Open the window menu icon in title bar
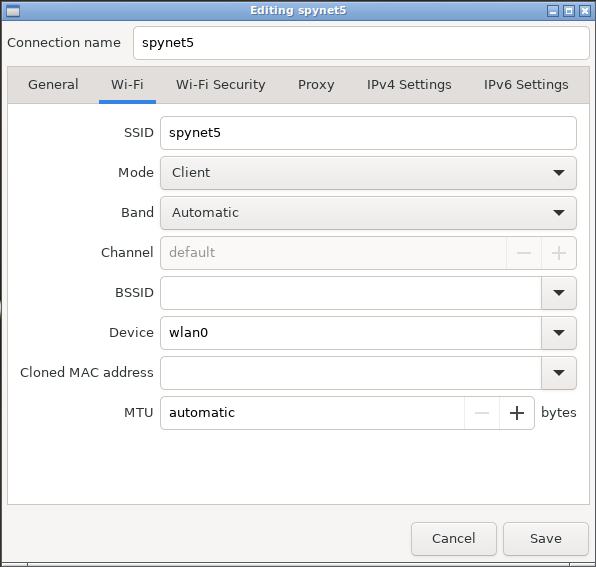 (x=13, y=11)
